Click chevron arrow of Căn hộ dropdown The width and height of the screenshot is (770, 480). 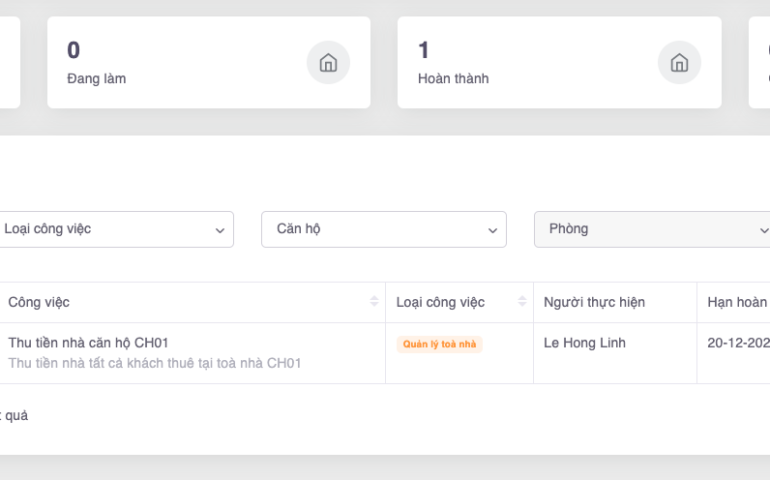point(492,230)
